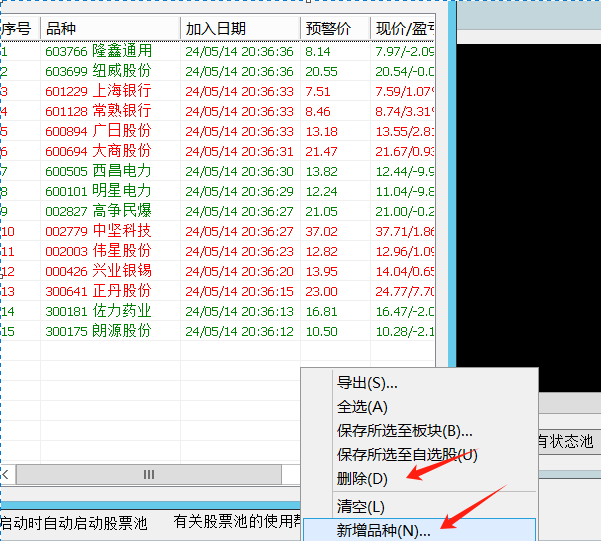Toggle 启动时自动启动股票池 option
This screenshot has height=541, width=601.
tap(74, 523)
